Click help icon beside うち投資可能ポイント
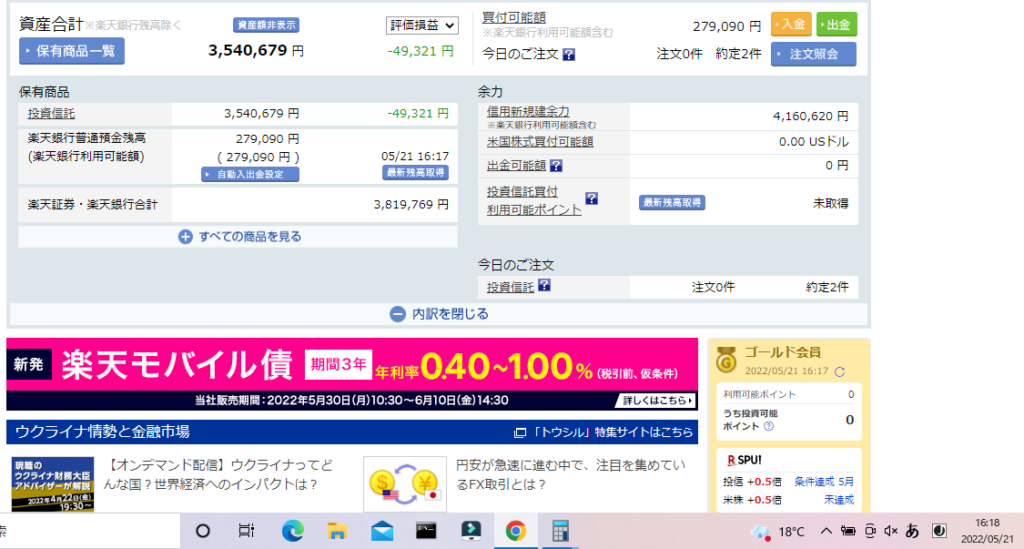Screen dimensions: 1024x549 point(769,426)
